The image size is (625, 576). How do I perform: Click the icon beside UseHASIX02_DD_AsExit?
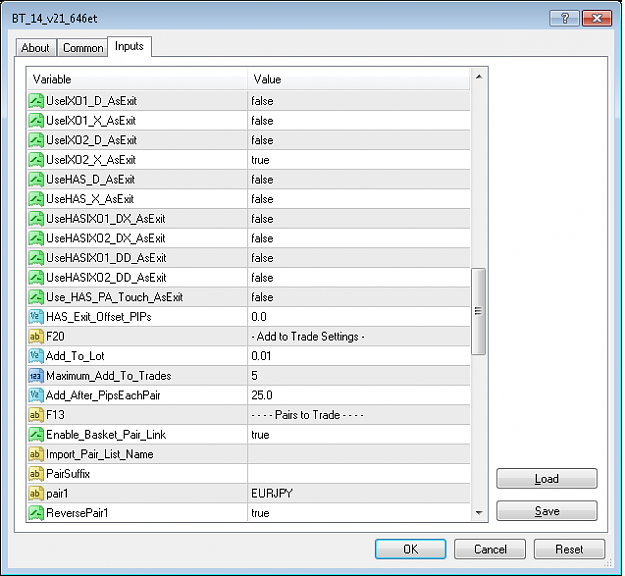point(36,277)
